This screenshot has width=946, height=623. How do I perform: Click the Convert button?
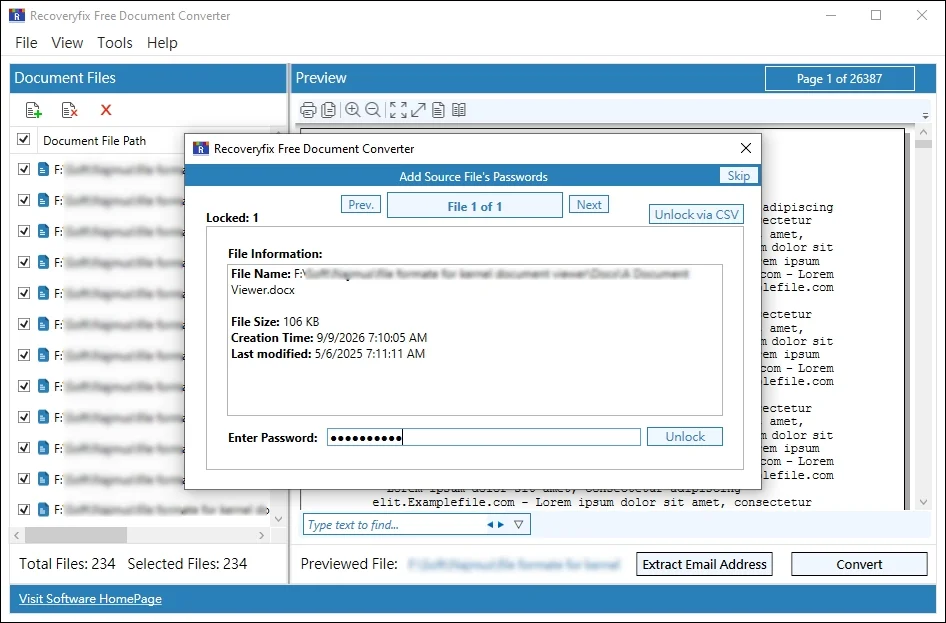[x=859, y=564]
